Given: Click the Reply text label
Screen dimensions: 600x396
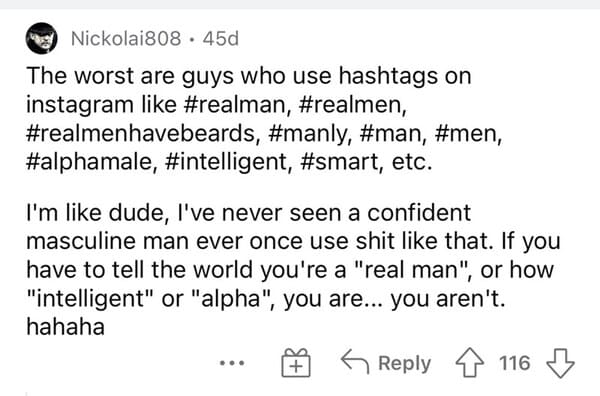Looking at the screenshot, I should (404, 363).
